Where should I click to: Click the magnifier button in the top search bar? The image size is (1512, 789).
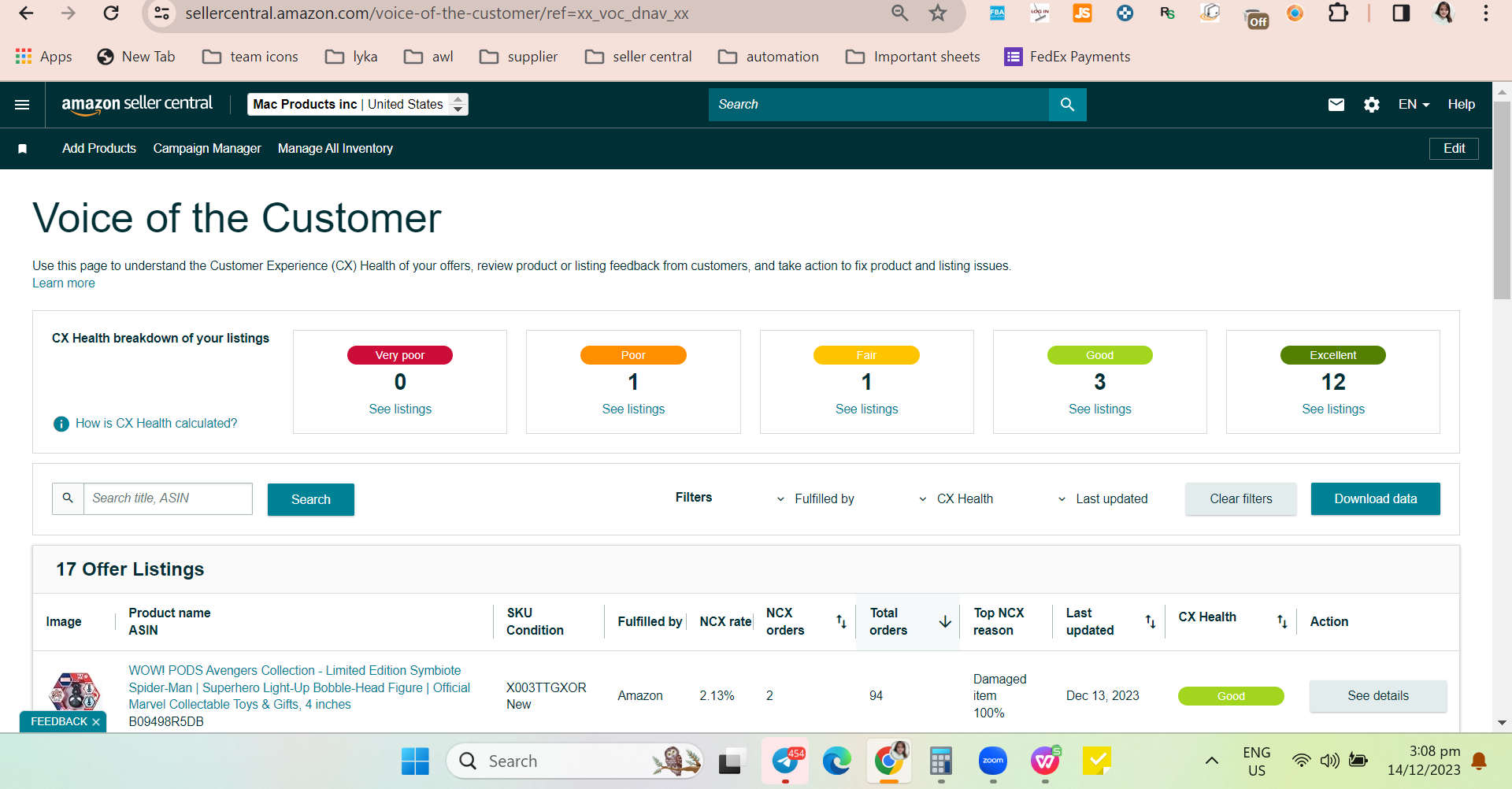tap(1067, 105)
